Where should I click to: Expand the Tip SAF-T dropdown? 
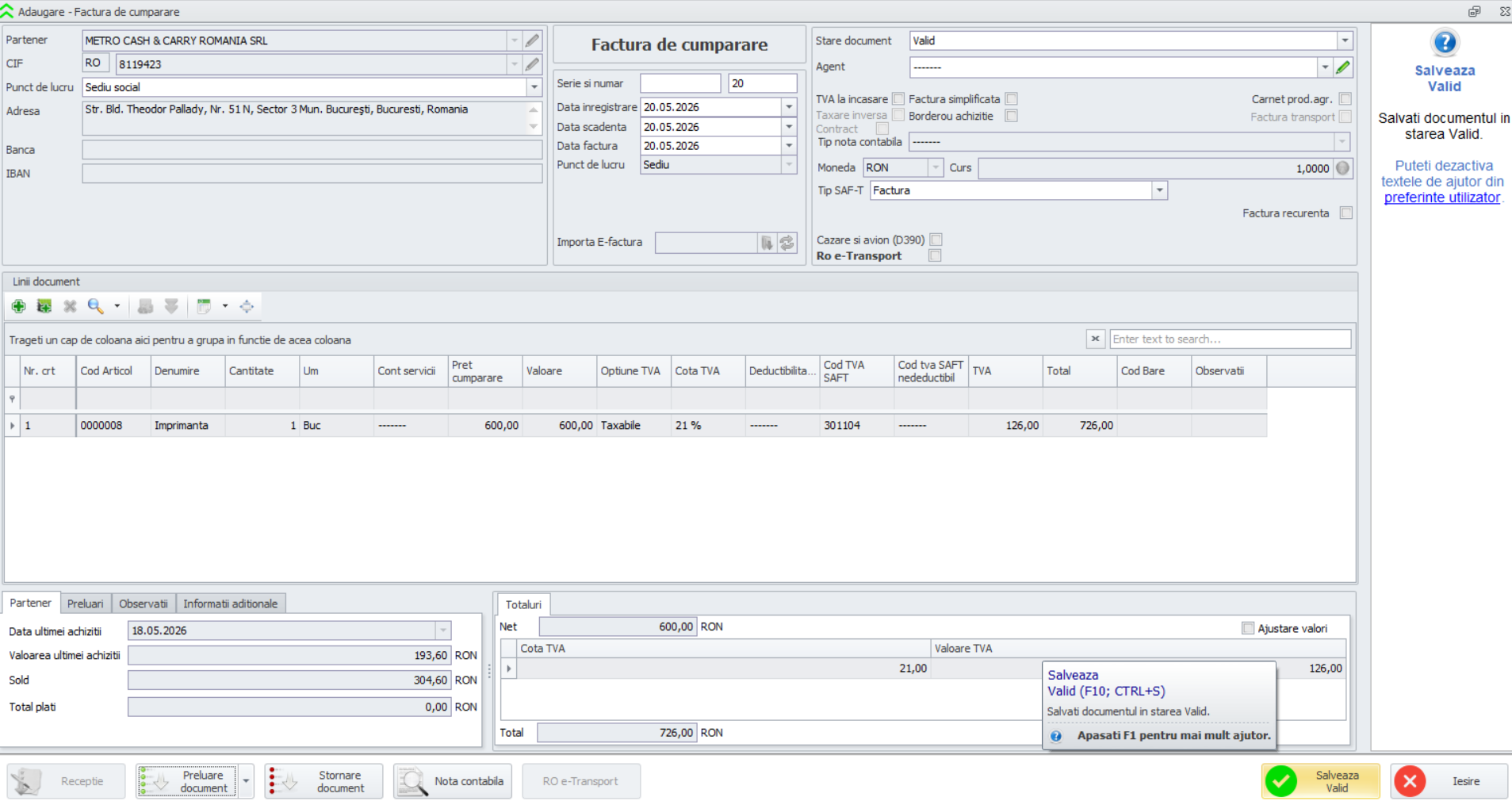pyautogui.click(x=1160, y=190)
